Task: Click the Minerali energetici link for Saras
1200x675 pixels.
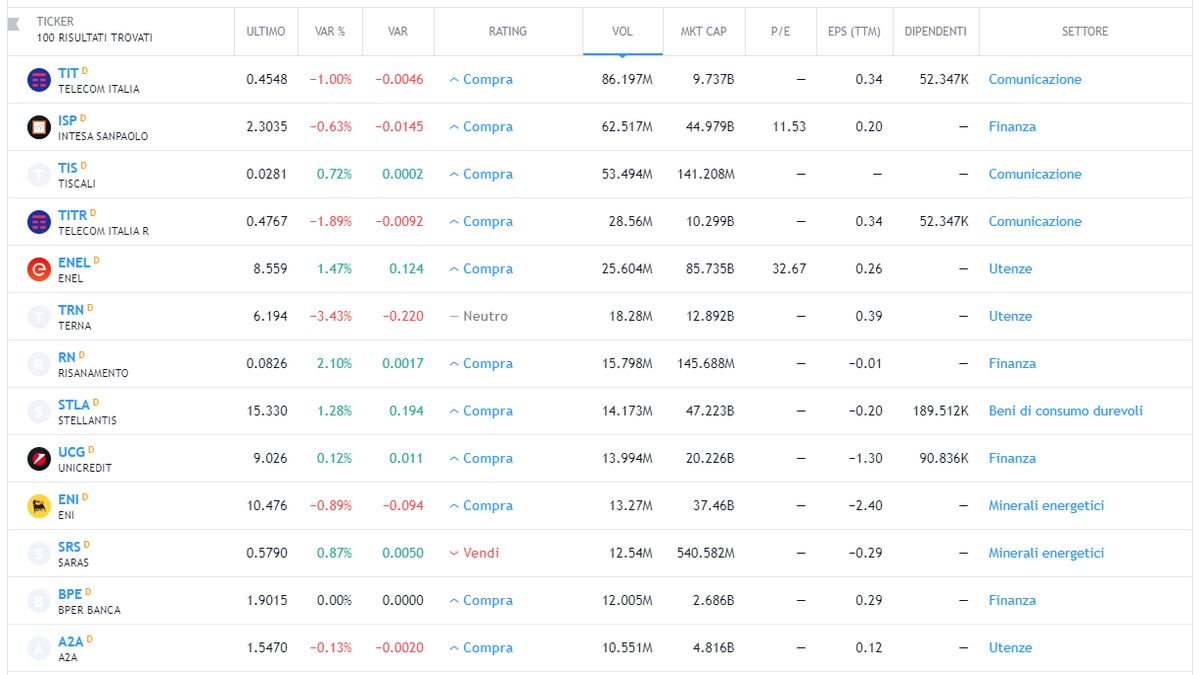Action: (1047, 553)
